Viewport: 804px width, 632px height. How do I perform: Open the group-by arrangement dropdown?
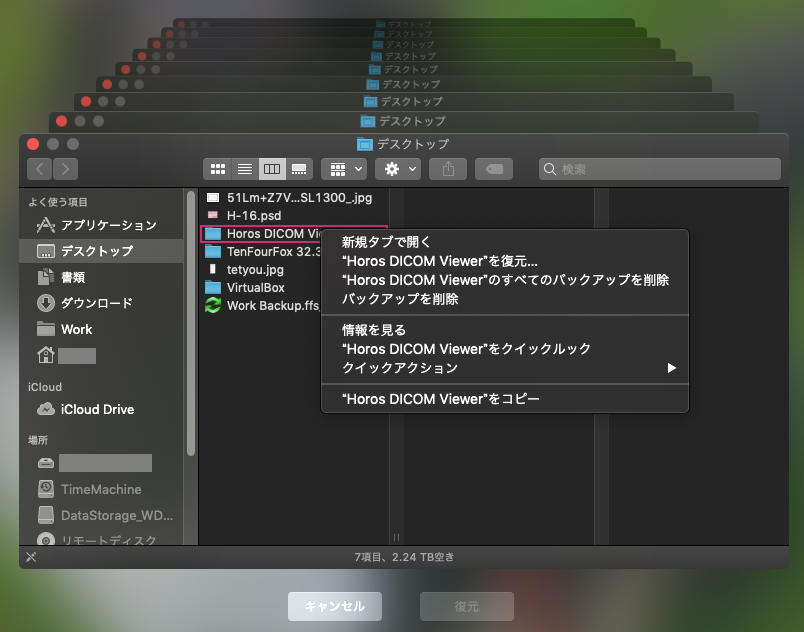(x=344, y=169)
